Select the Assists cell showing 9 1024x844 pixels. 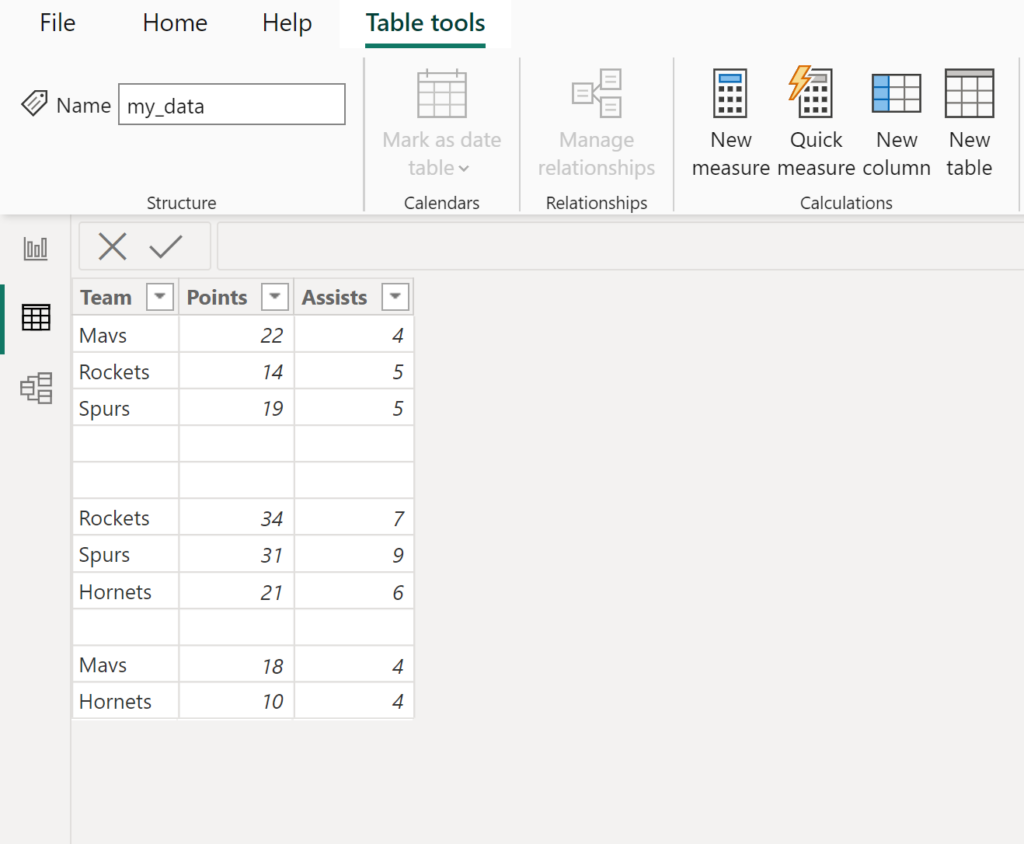pos(354,555)
